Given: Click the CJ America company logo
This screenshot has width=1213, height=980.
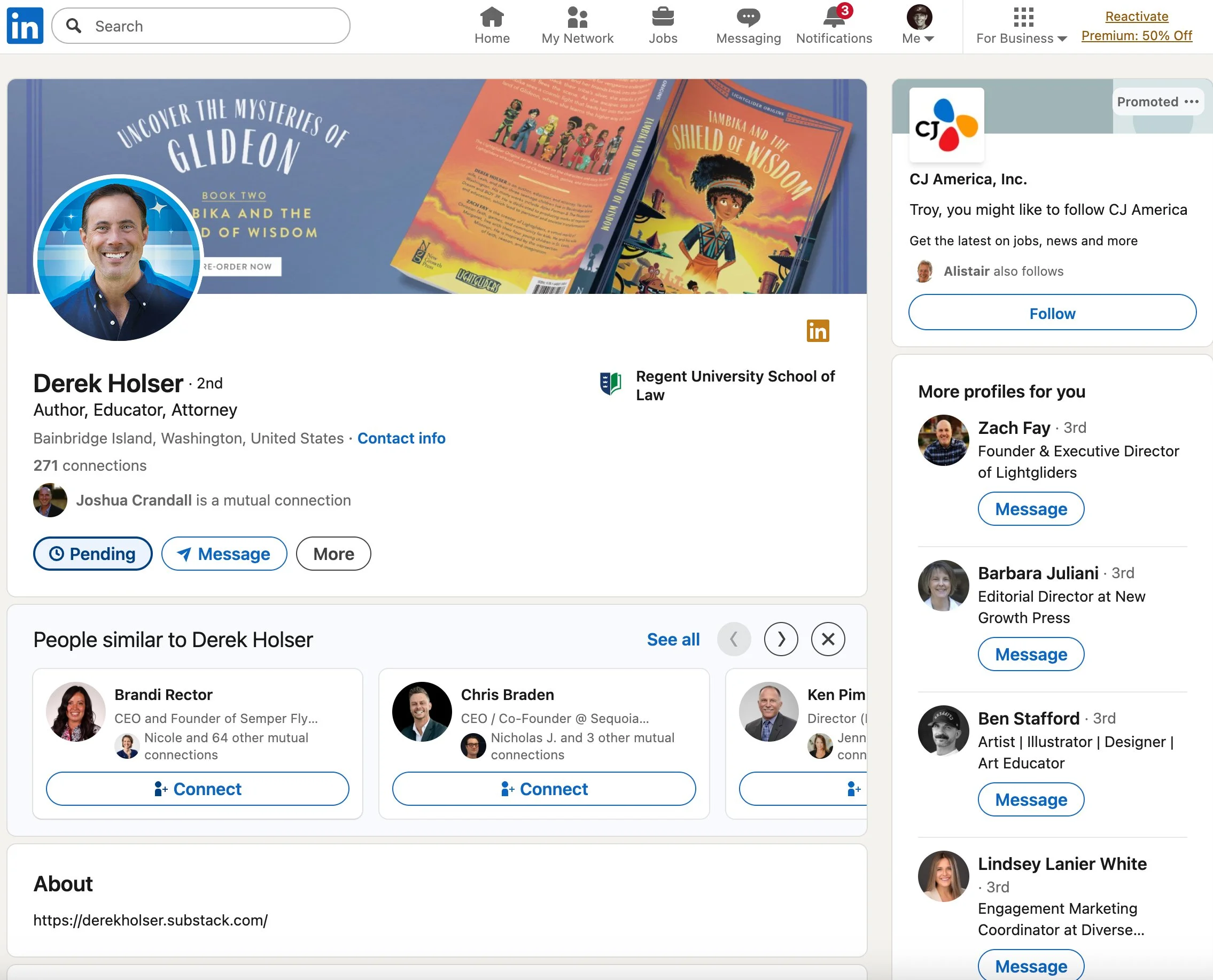Looking at the screenshot, I should tap(946, 125).
